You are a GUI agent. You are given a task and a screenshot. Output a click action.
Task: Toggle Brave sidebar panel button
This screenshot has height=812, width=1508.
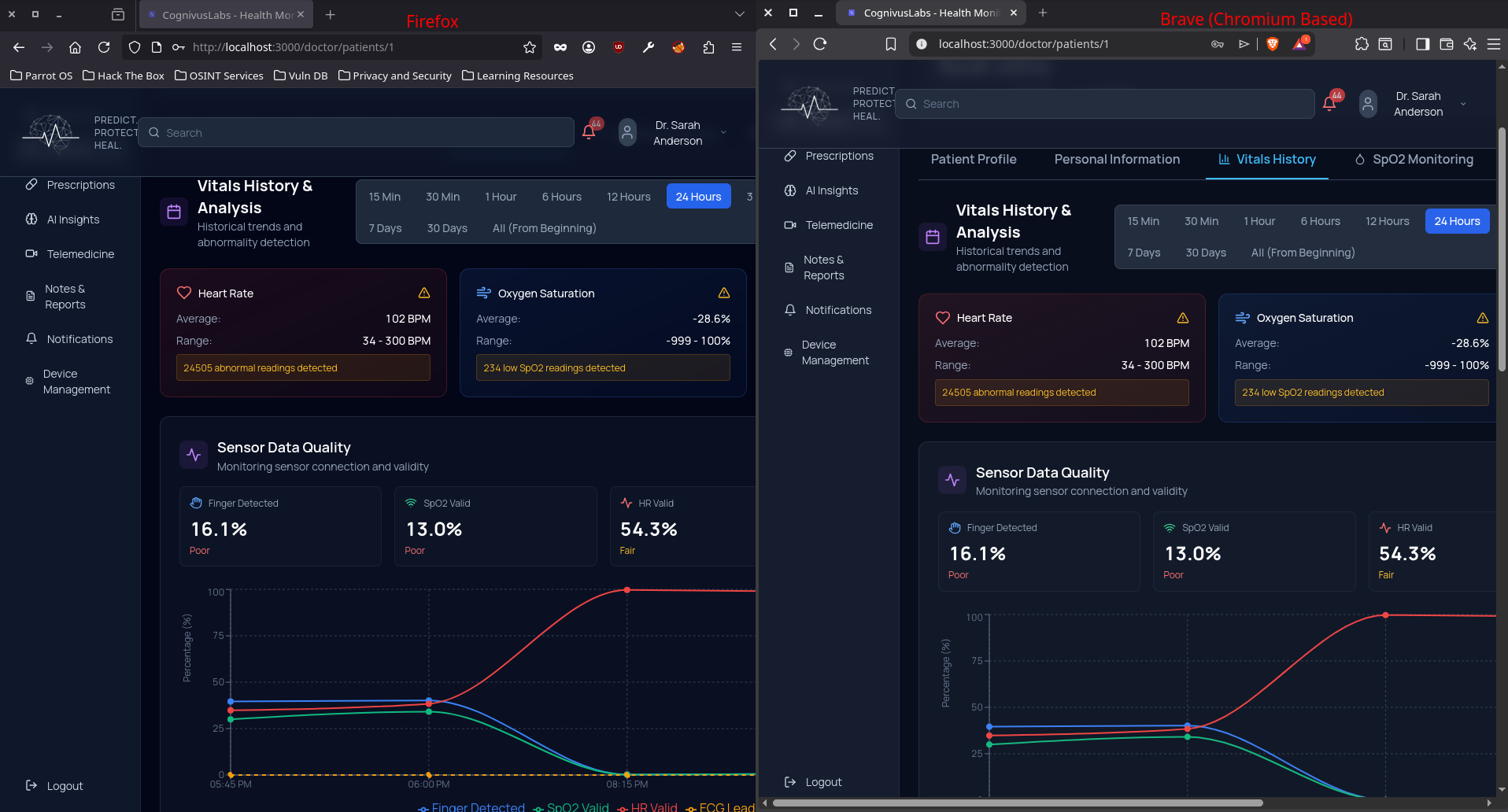(x=1422, y=44)
